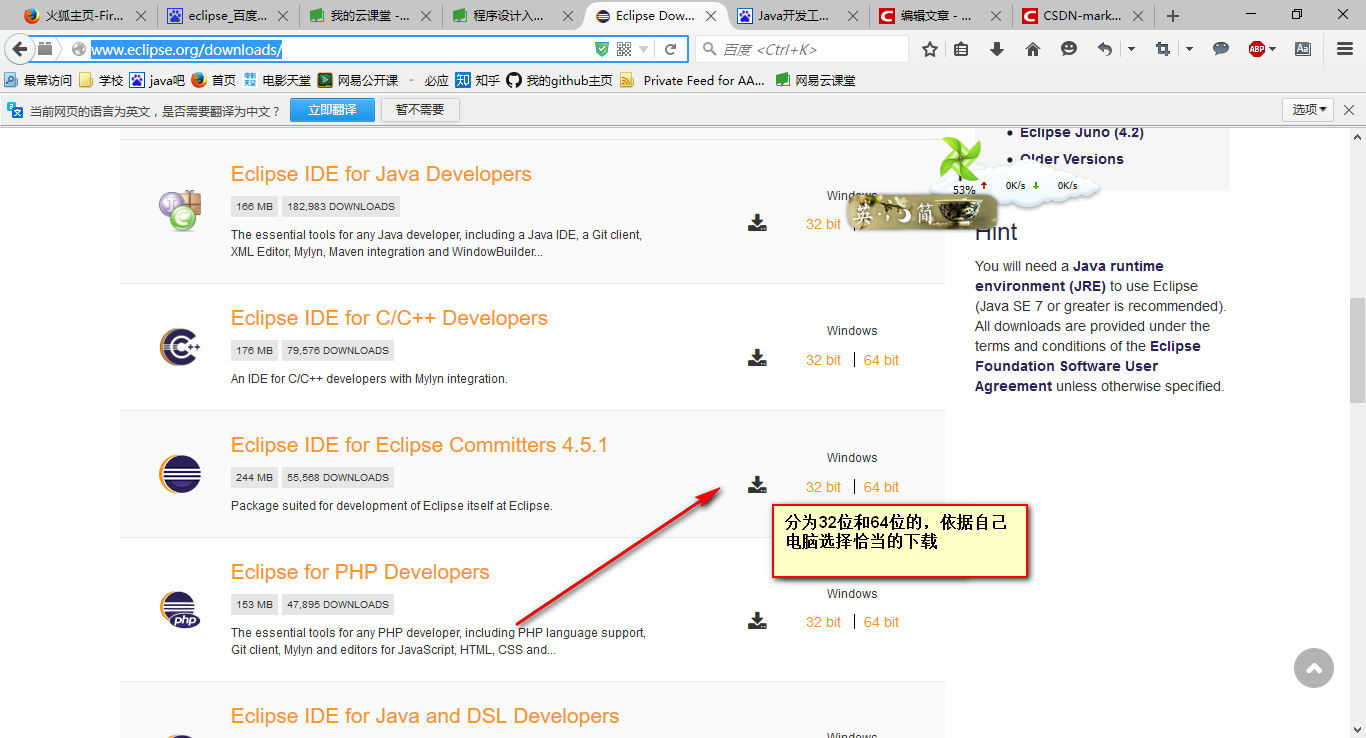The height and width of the screenshot is (738, 1366).
Task: Click the QR code icon in address bar
Action: pyautogui.click(x=624, y=49)
